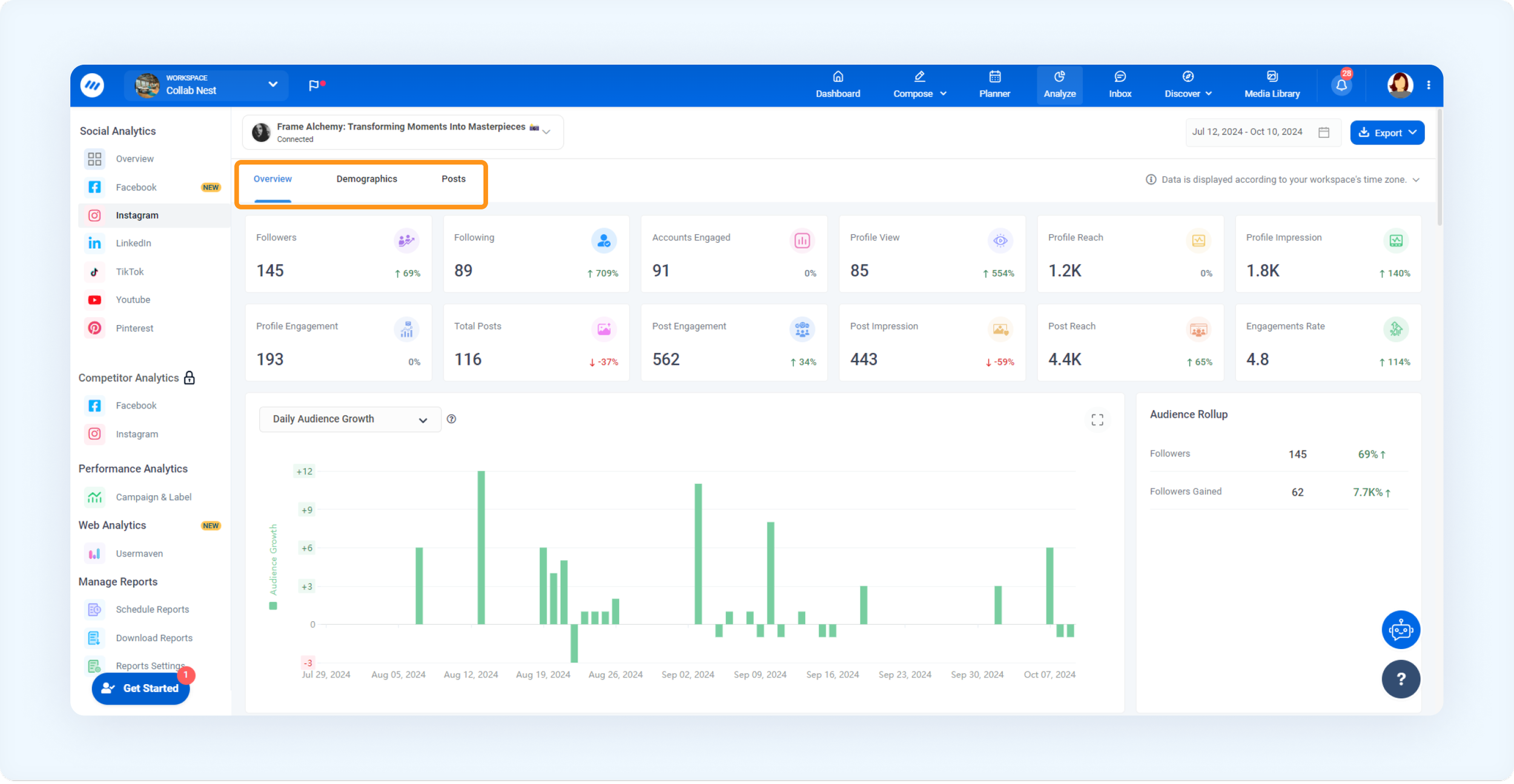Expand the Frame Alchemy account selector

pos(402,132)
